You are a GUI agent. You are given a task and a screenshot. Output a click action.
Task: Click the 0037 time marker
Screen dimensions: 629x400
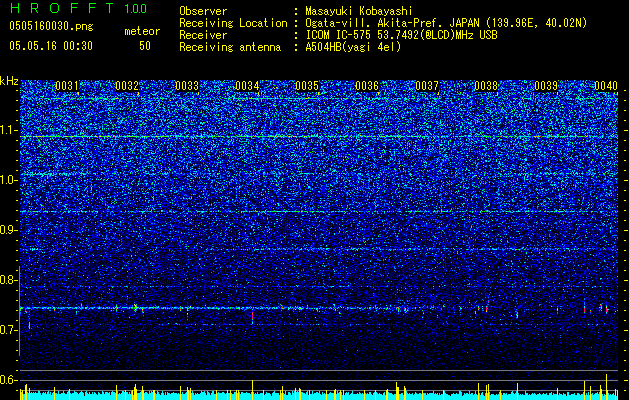(x=427, y=86)
